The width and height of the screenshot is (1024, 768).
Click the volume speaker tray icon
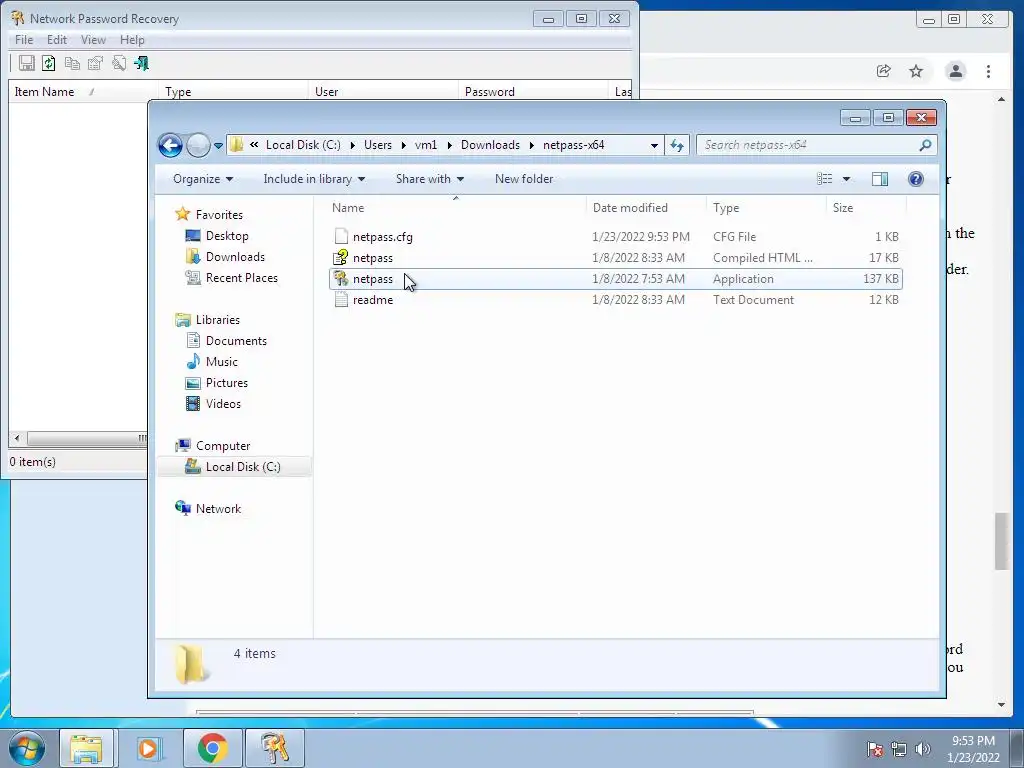(922, 749)
